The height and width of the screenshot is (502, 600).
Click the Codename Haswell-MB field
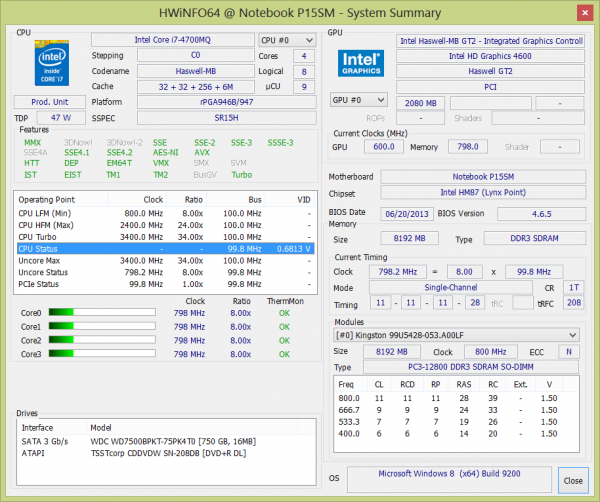coord(196,71)
